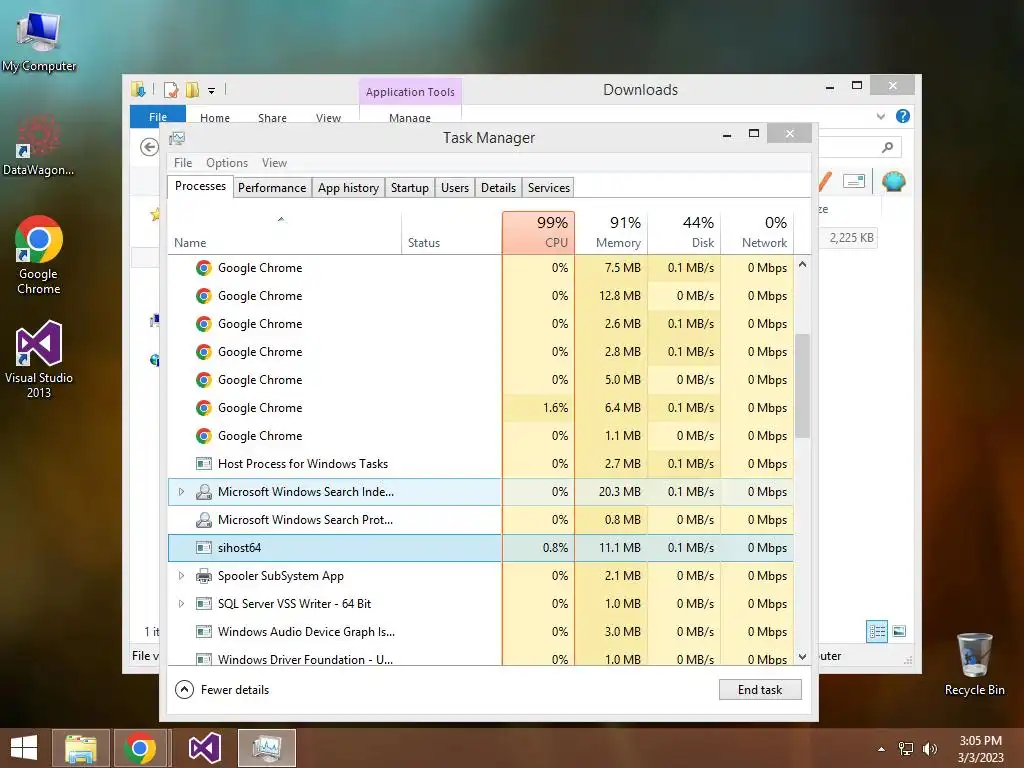Switch to the Performance tab
This screenshot has height=768, width=1024.
click(x=272, y=187)
